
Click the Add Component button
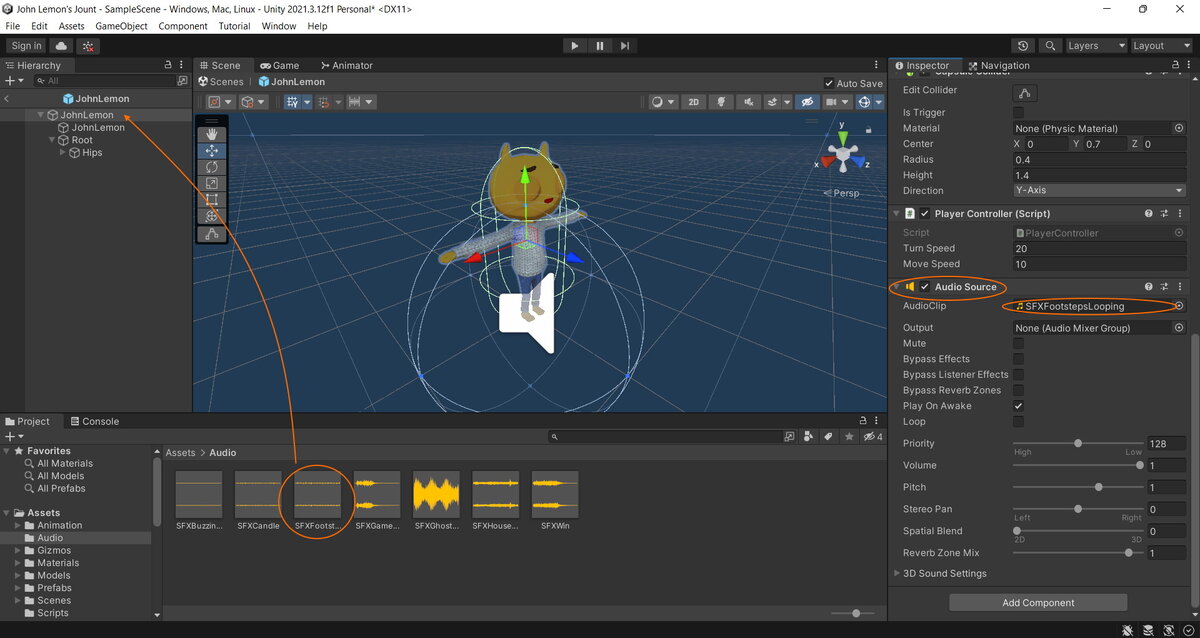pos(1038,603)
